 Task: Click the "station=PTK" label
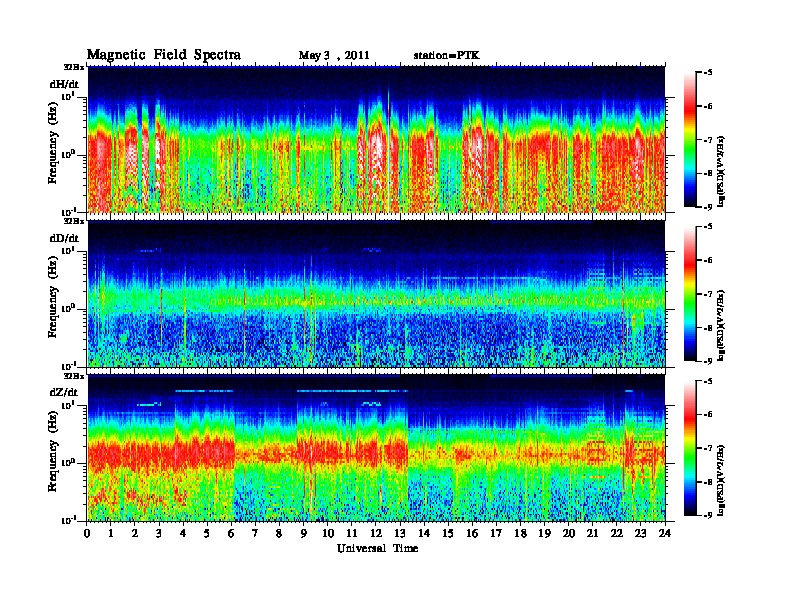click(x=447, y=56)
